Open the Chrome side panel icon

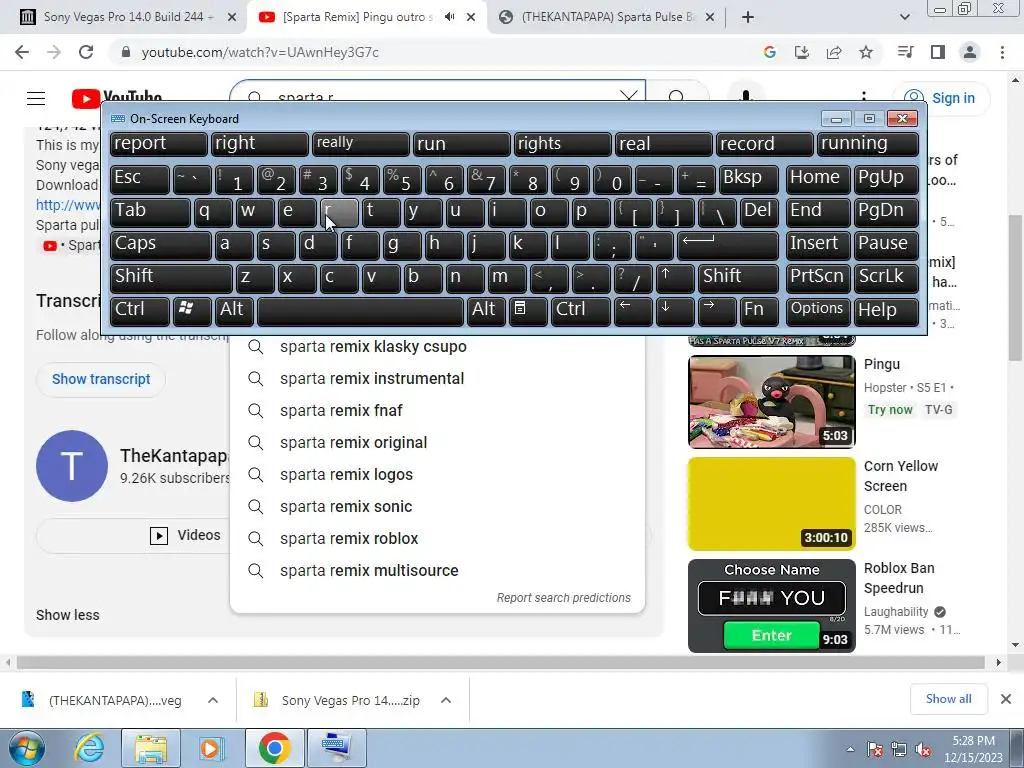[x=938, y=52]
